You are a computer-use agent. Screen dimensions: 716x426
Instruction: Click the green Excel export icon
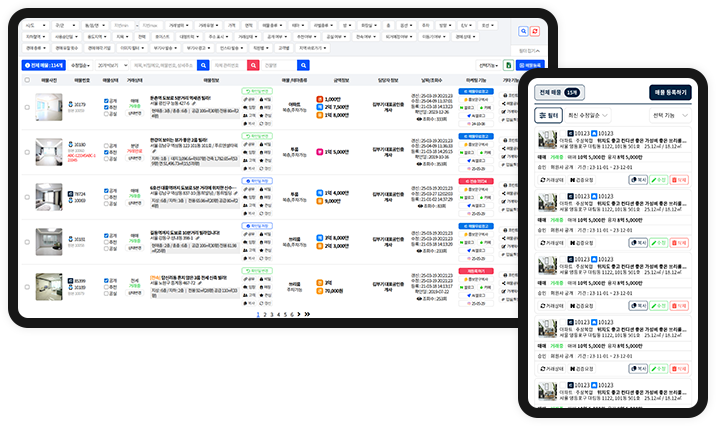pos(508,65)
